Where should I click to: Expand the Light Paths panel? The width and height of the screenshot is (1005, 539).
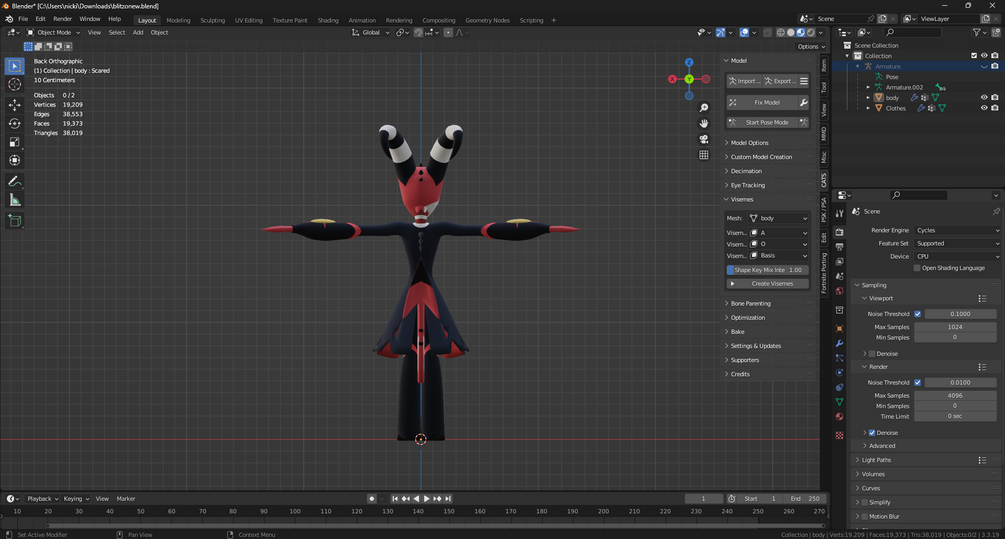(x=876, y=460)
